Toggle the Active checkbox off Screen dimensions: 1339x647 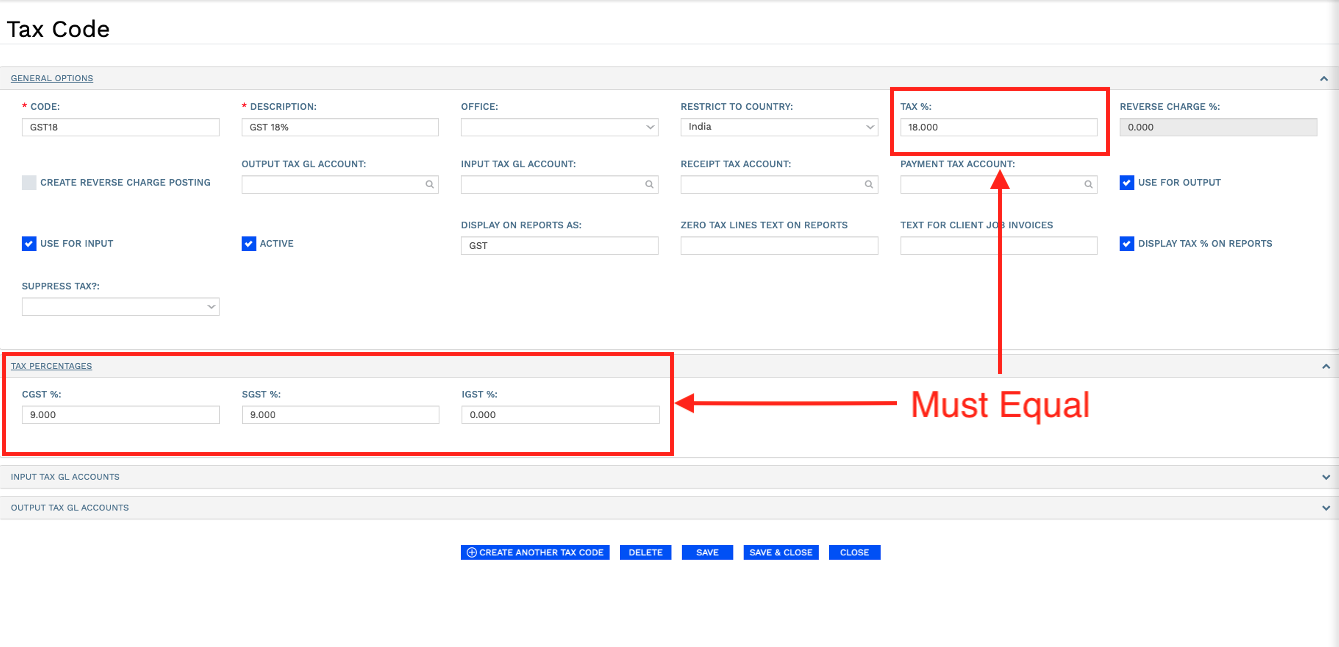click(249, 243)
